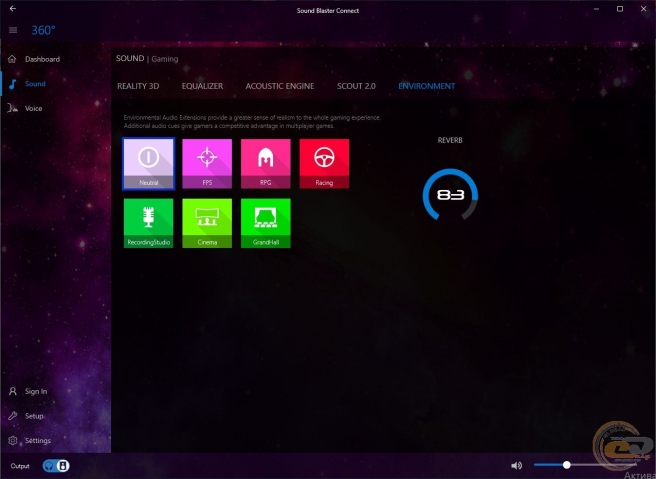Click the 360° device name header
This screenshot has height=479, width=656.
click(43, 30)
